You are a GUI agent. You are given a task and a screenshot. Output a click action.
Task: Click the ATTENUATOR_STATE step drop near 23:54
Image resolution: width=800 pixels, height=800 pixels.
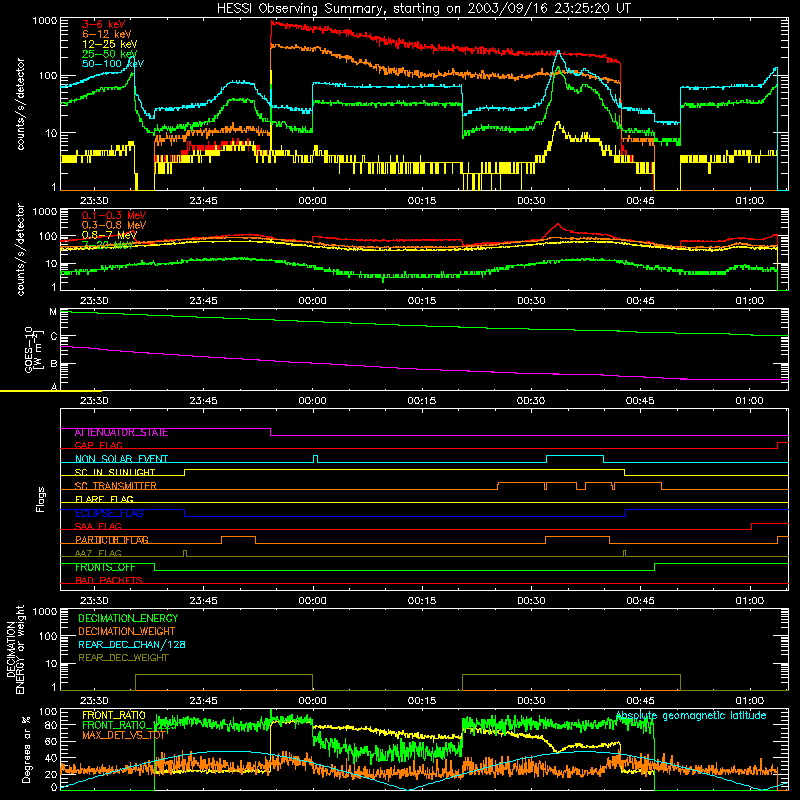click(270, 432)
